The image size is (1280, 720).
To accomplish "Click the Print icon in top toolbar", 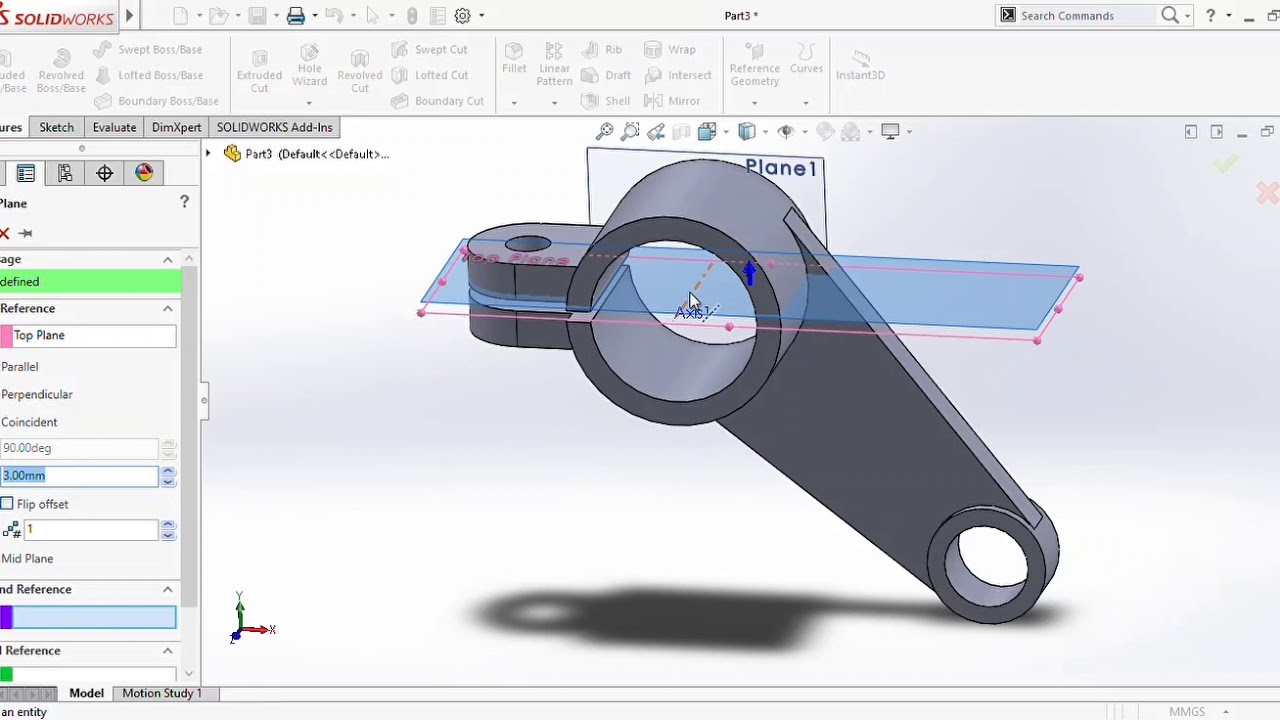I will coord(296,15).
